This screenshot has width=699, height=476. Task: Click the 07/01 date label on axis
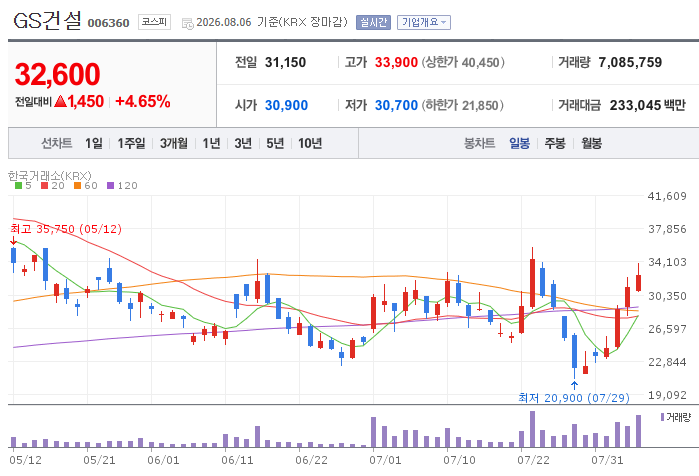(385, 460)
